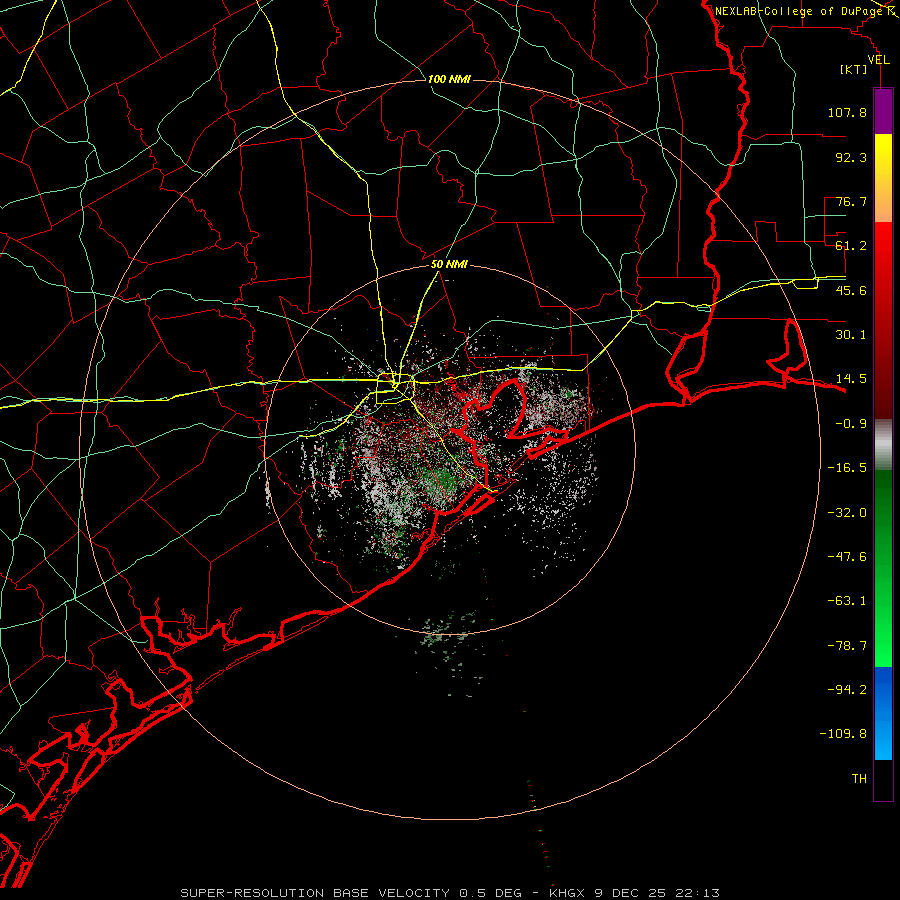This screenshot has height=900, width=900.
Task: Select the -109.8 velocity scale value
Action: pos(843,734)
